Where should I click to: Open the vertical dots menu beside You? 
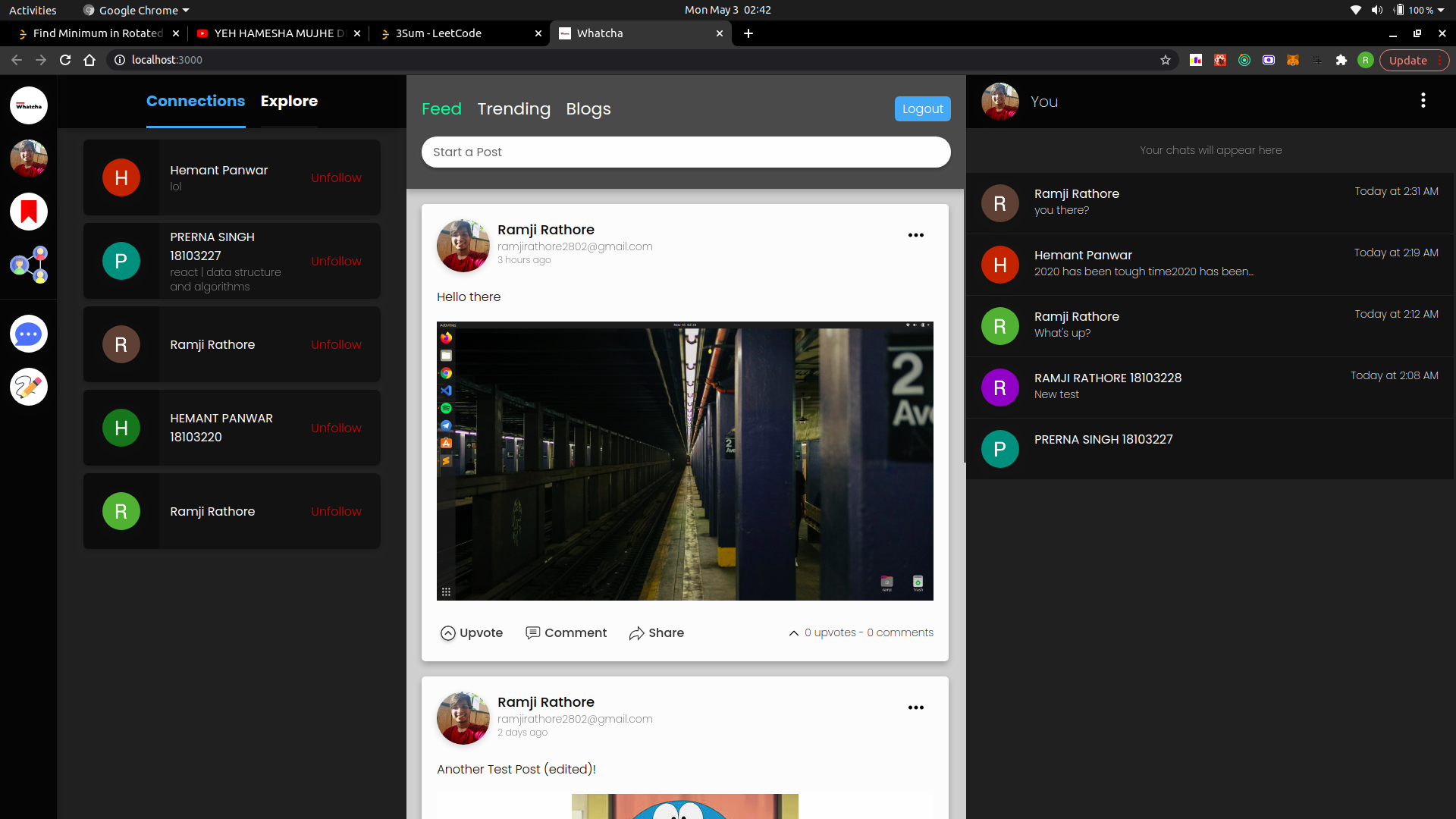1423,101
